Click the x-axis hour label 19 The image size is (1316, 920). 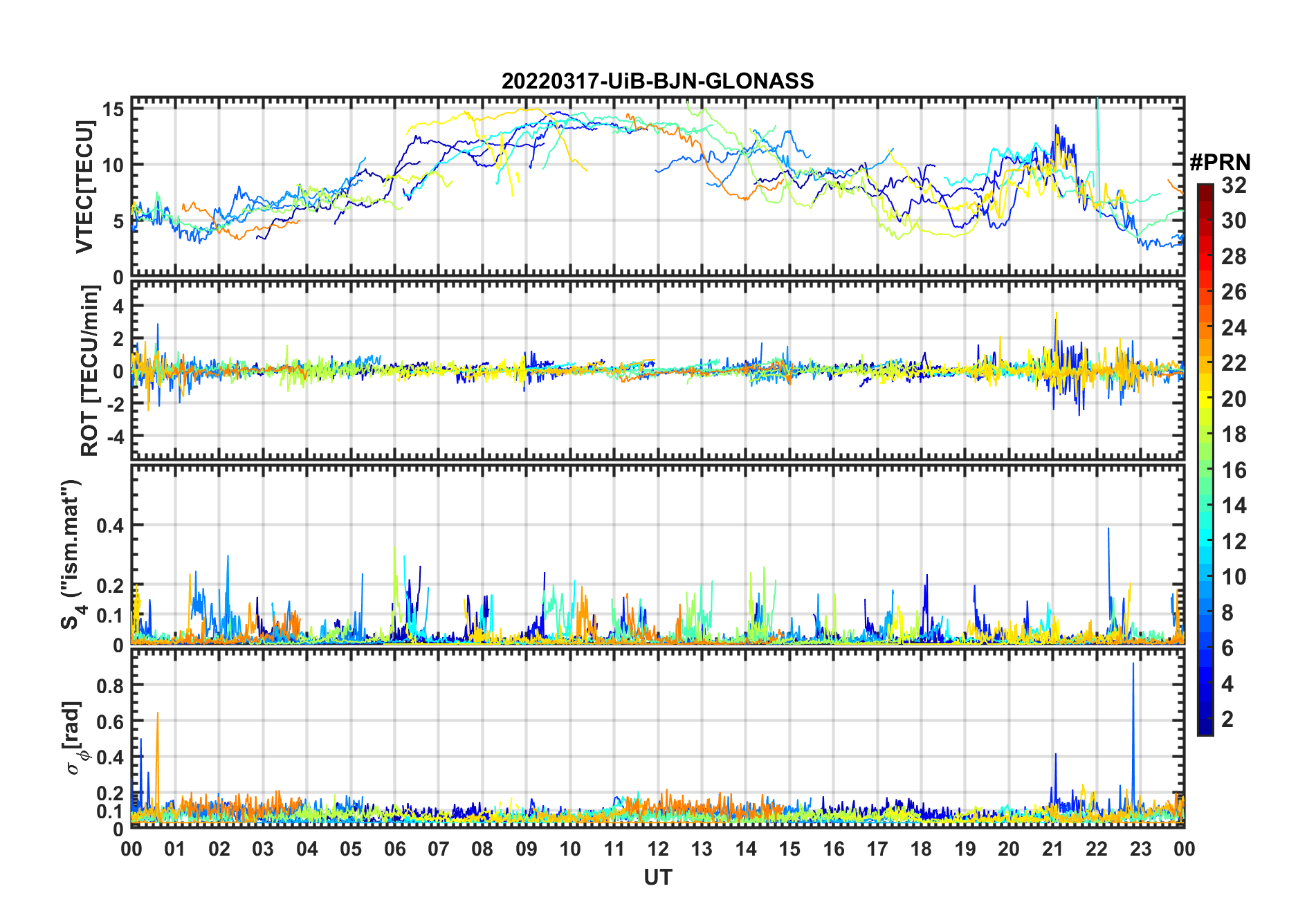[965, 849]
